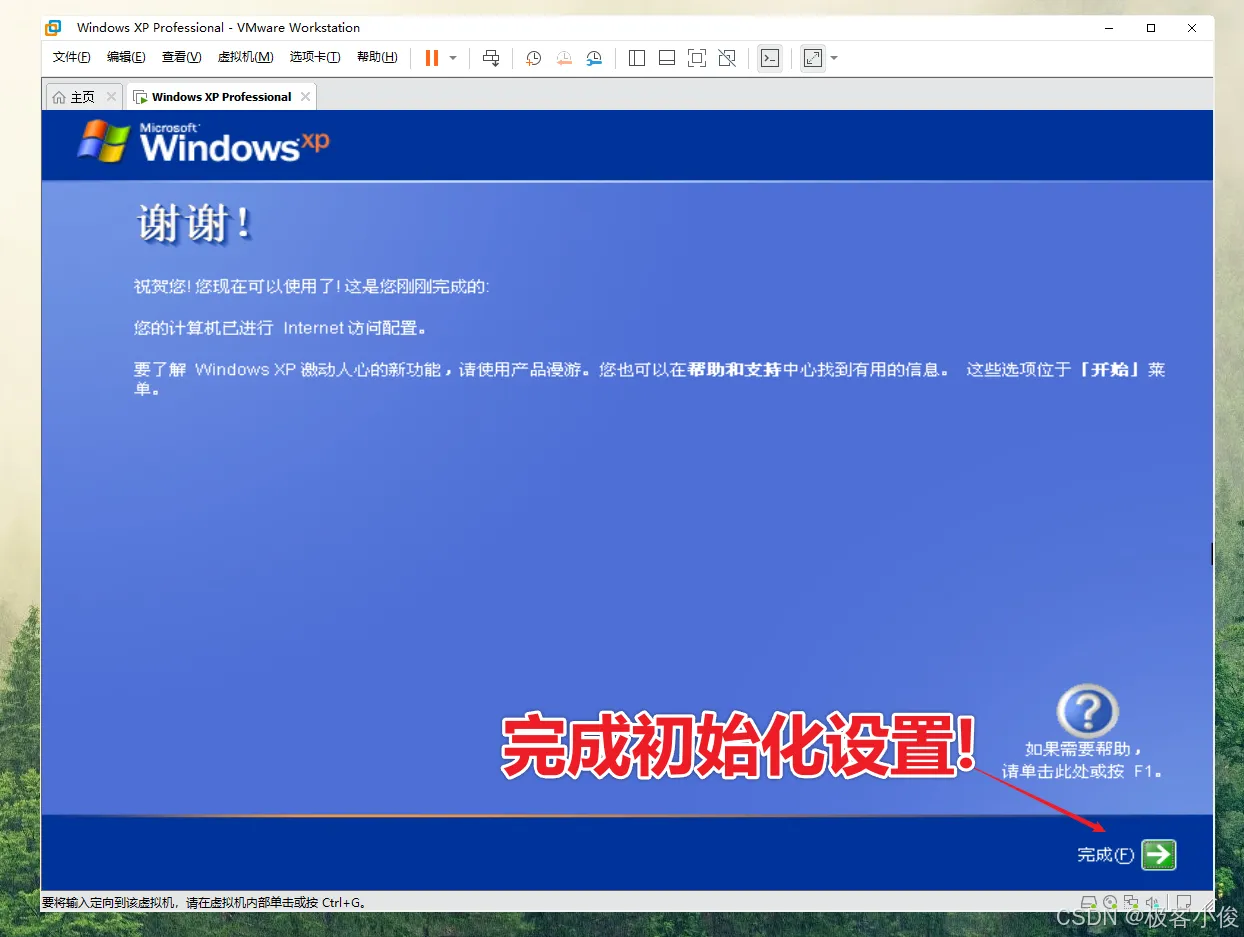
Task: Maximize the VMware Workstation window
Action: pyautogui.click(x=1151, y=28)
